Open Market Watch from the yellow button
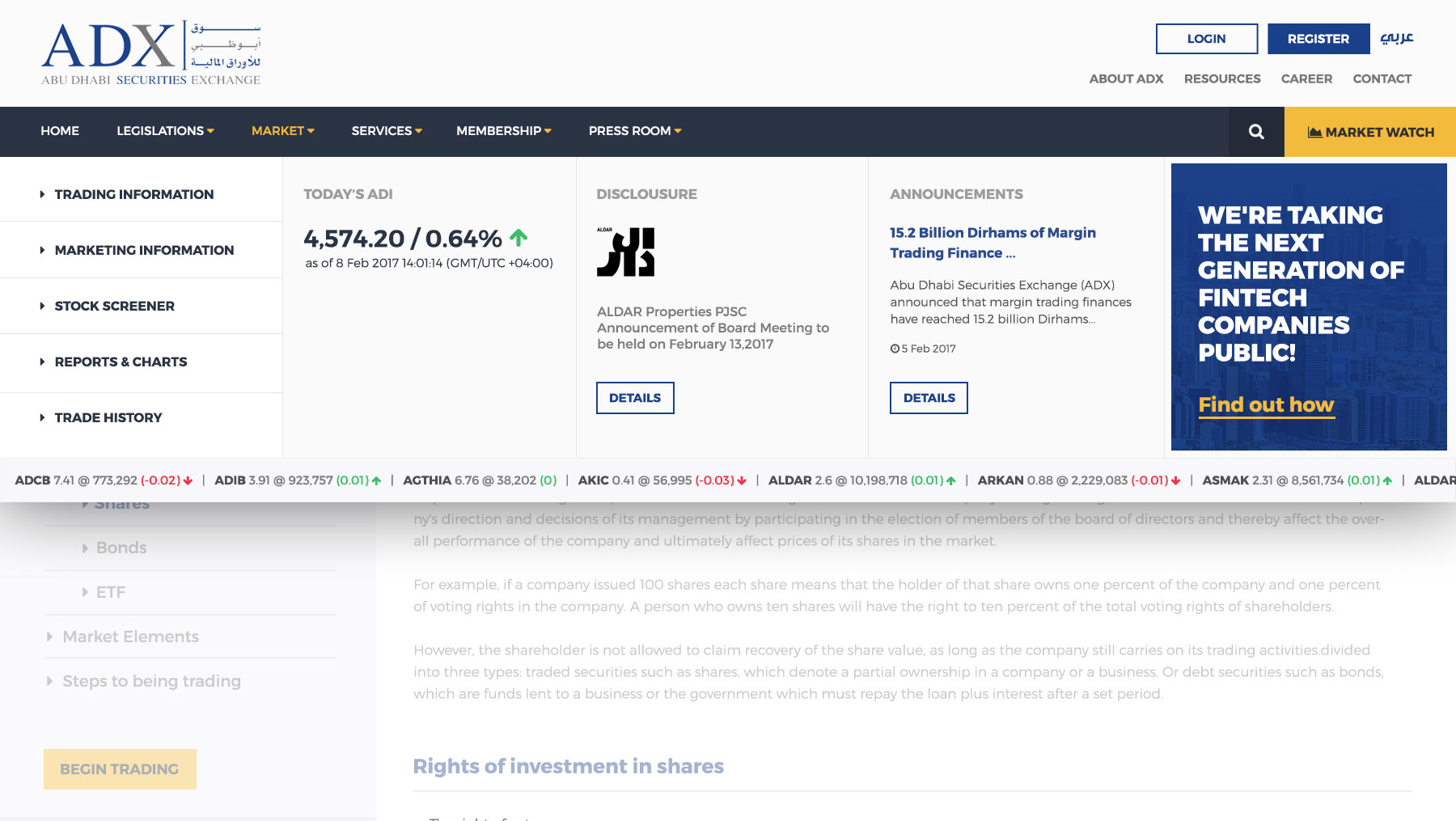 click(1370, 132)
